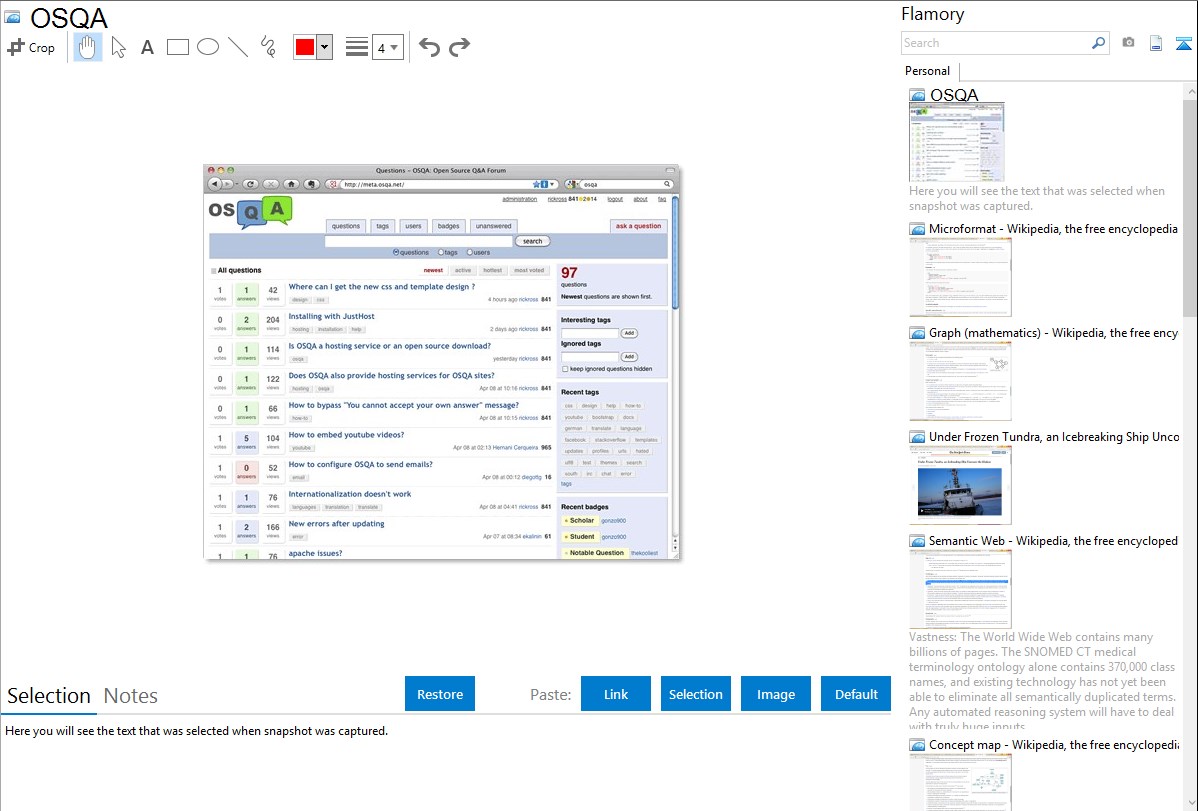Open the Concept map thumbnail
1198x811 pixels.
pyautogui.click(x=960, y=782)
